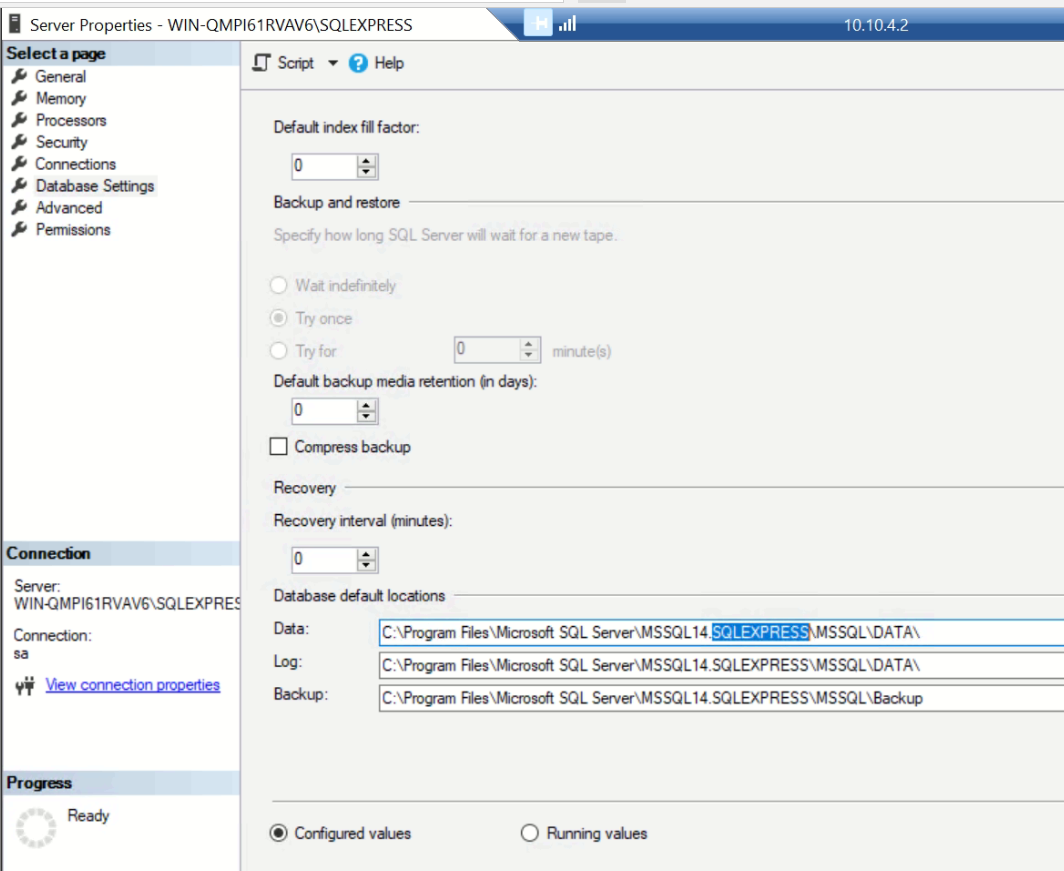Screen dimensions: 1064x871
Task: Click the Backup default location field
Action: pos(721,698)
